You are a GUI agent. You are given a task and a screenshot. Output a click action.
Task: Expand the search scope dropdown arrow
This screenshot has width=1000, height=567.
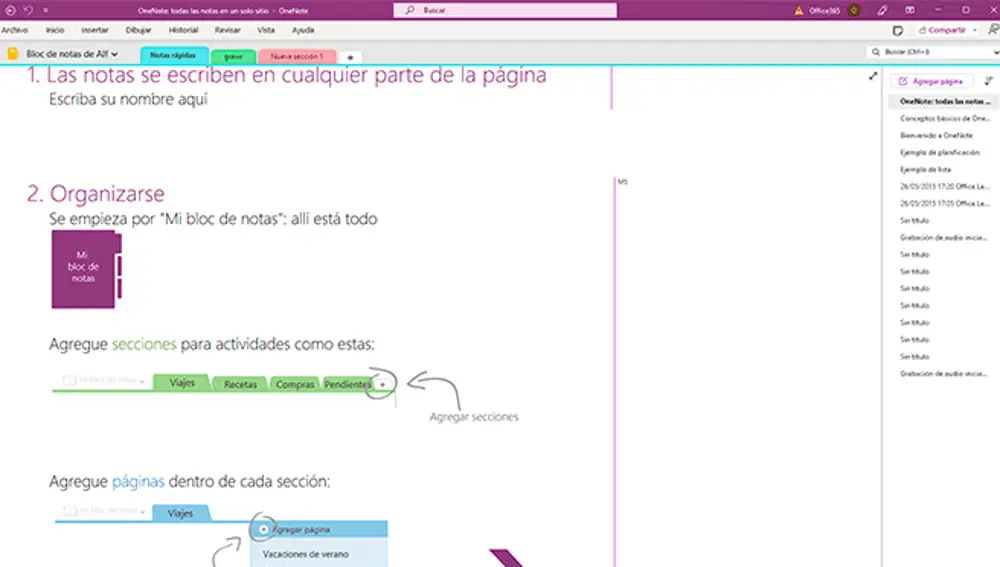[996, 52]
